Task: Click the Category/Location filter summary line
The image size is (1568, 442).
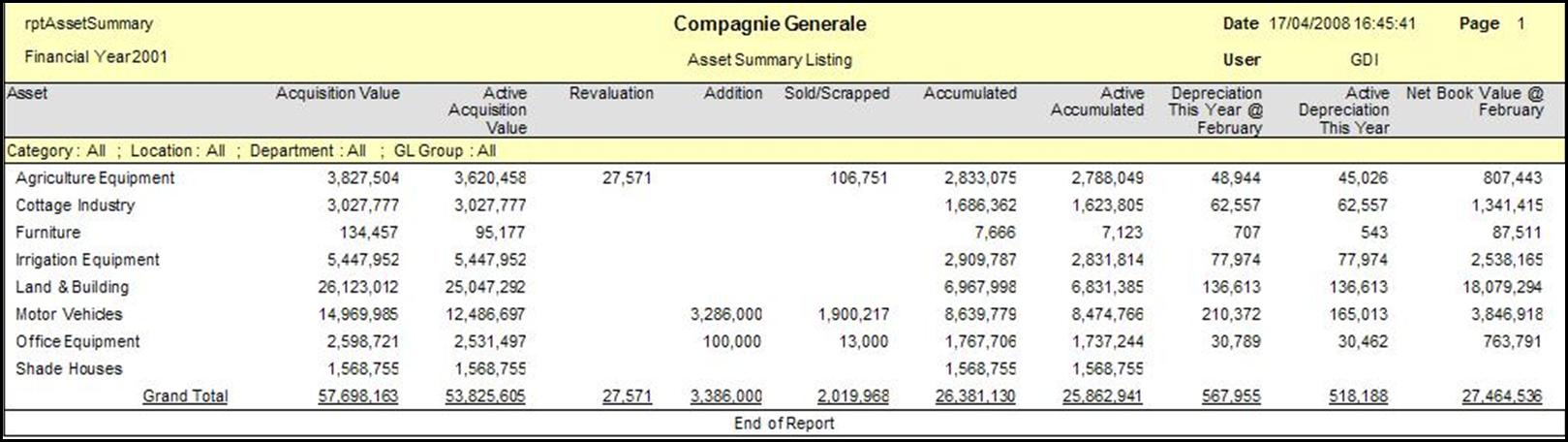Action: (x=251, y=150)
